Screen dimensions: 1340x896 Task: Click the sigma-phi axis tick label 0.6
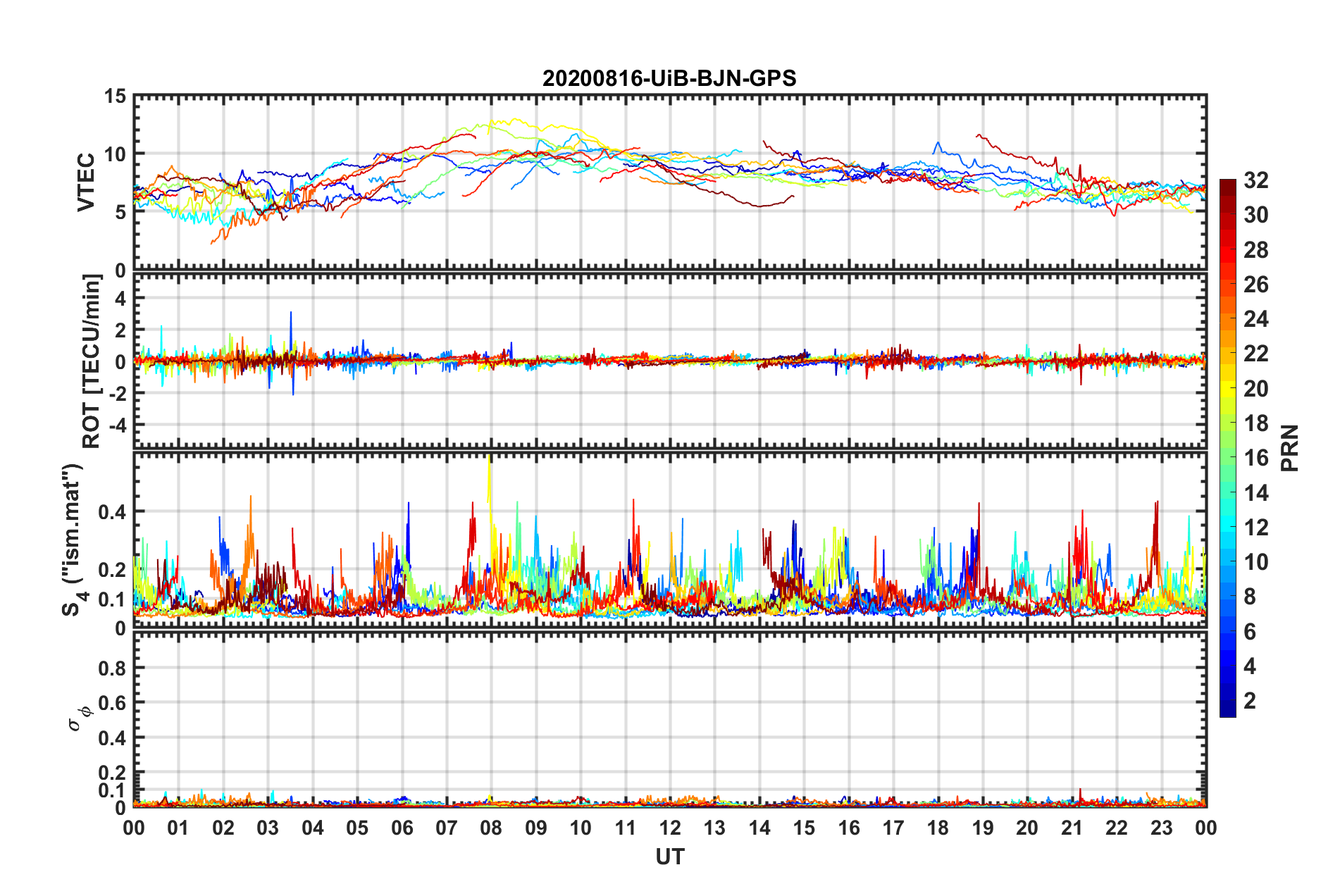tap(112, 703)
